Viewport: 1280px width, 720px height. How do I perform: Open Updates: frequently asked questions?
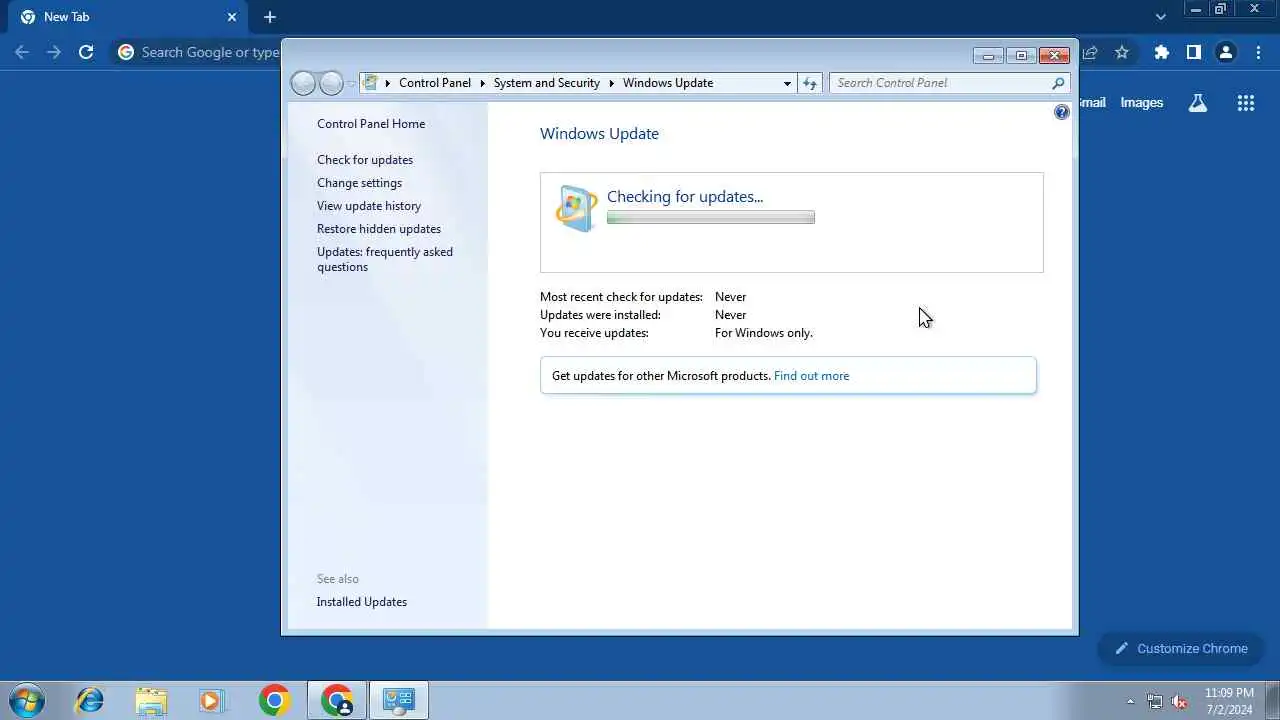coord(385,259)
